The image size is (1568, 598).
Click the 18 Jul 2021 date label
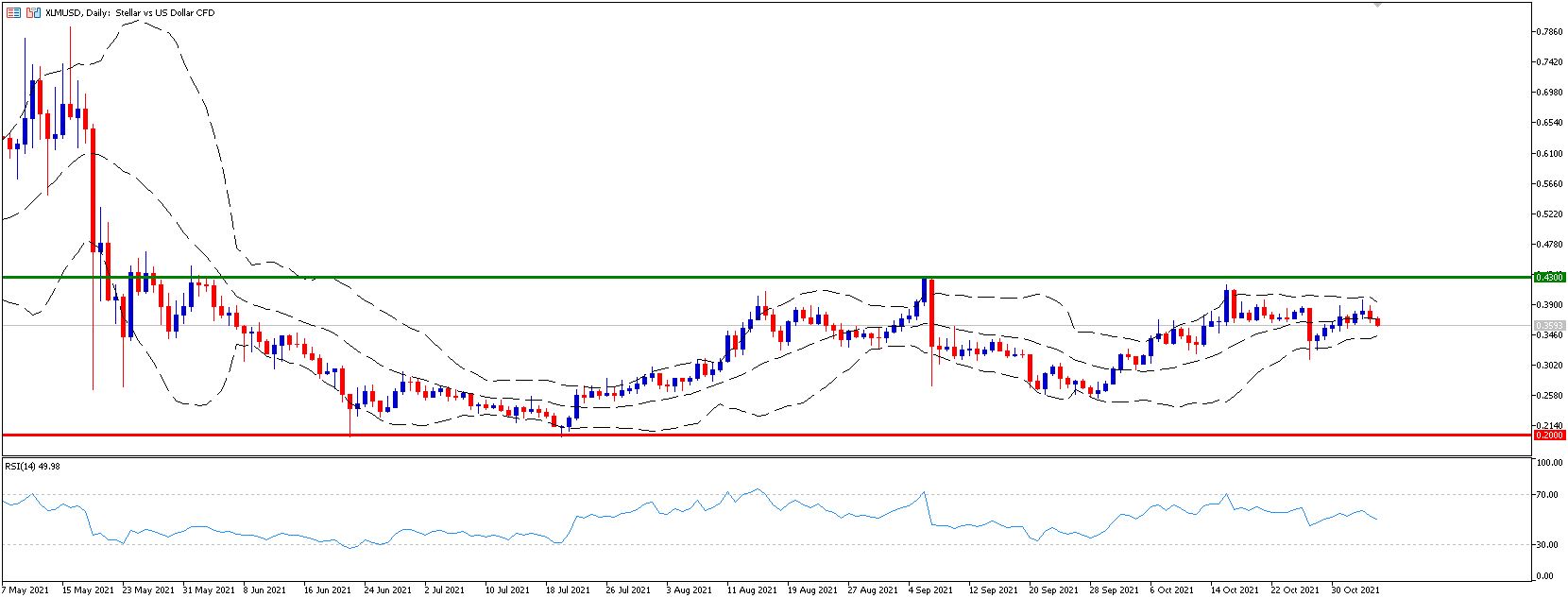567,589
